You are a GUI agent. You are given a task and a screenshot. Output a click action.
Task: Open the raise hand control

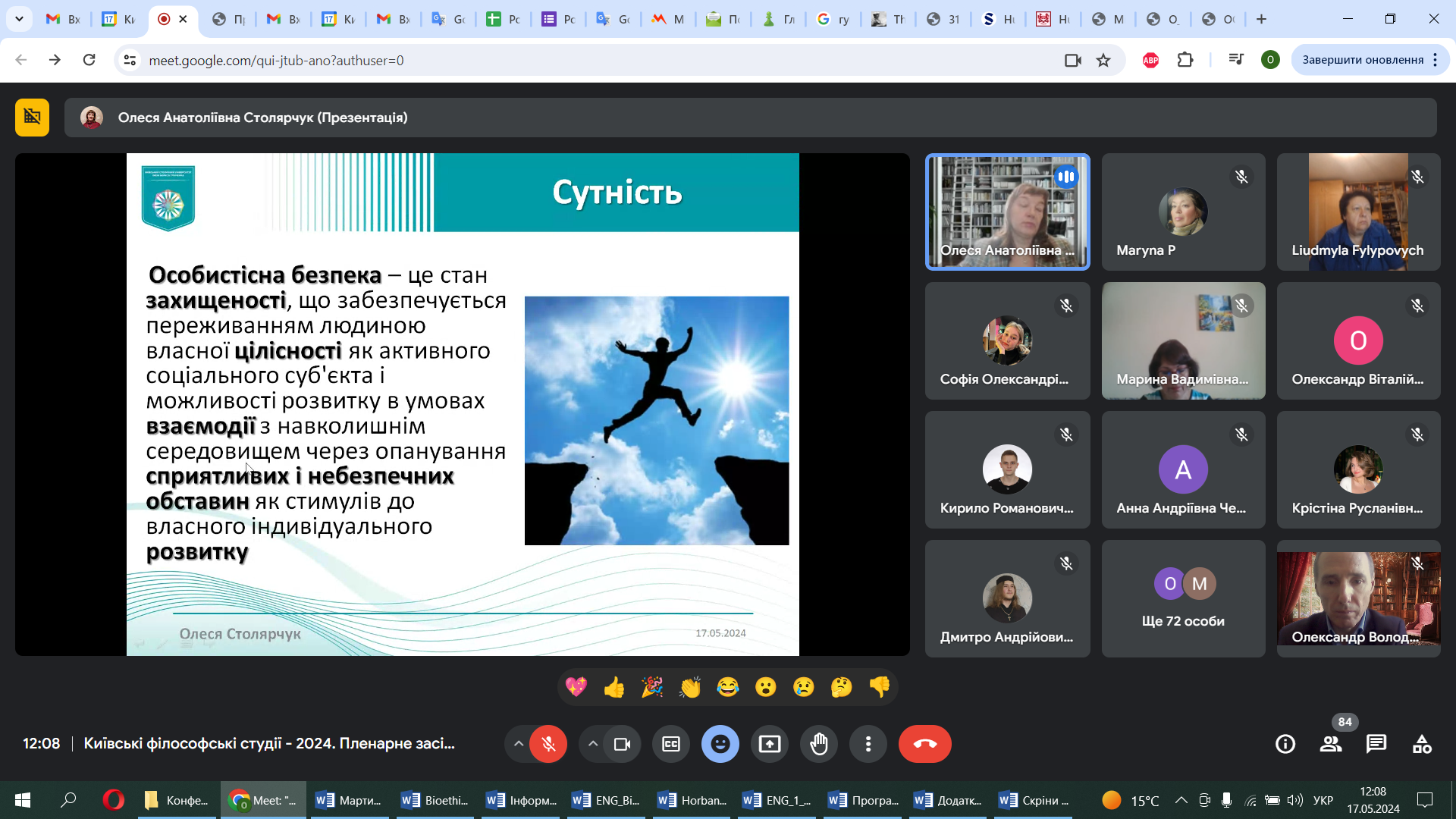coord(819,744)
